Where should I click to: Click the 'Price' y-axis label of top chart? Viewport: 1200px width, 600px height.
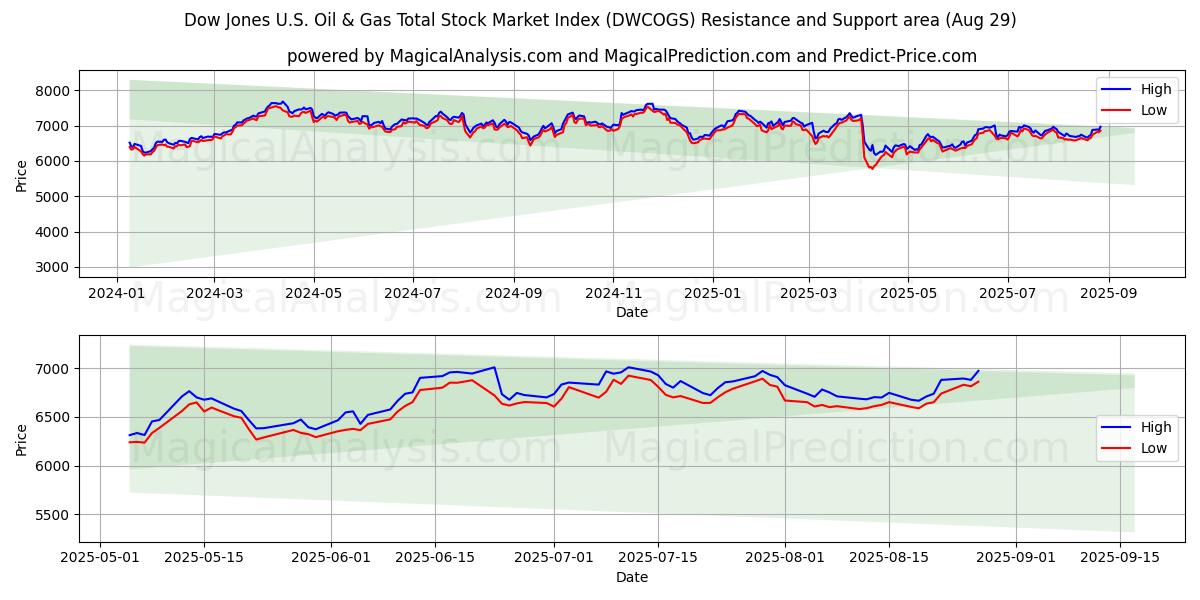[22, 176]
